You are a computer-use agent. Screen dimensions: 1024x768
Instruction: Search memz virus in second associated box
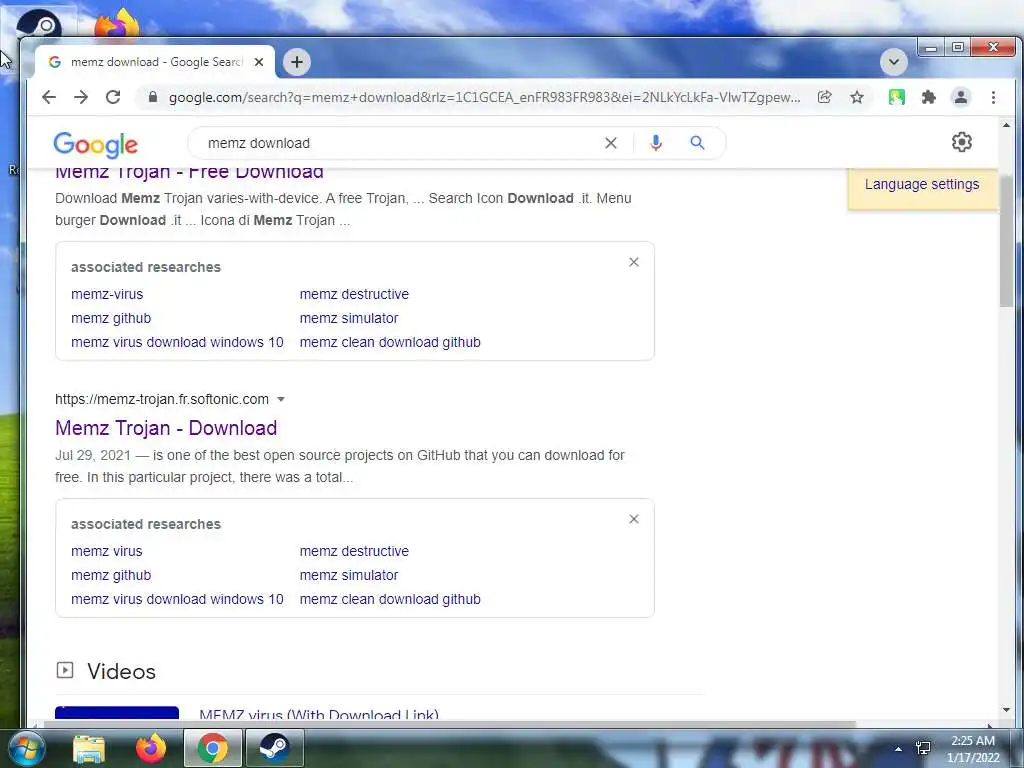pos(106,551)
